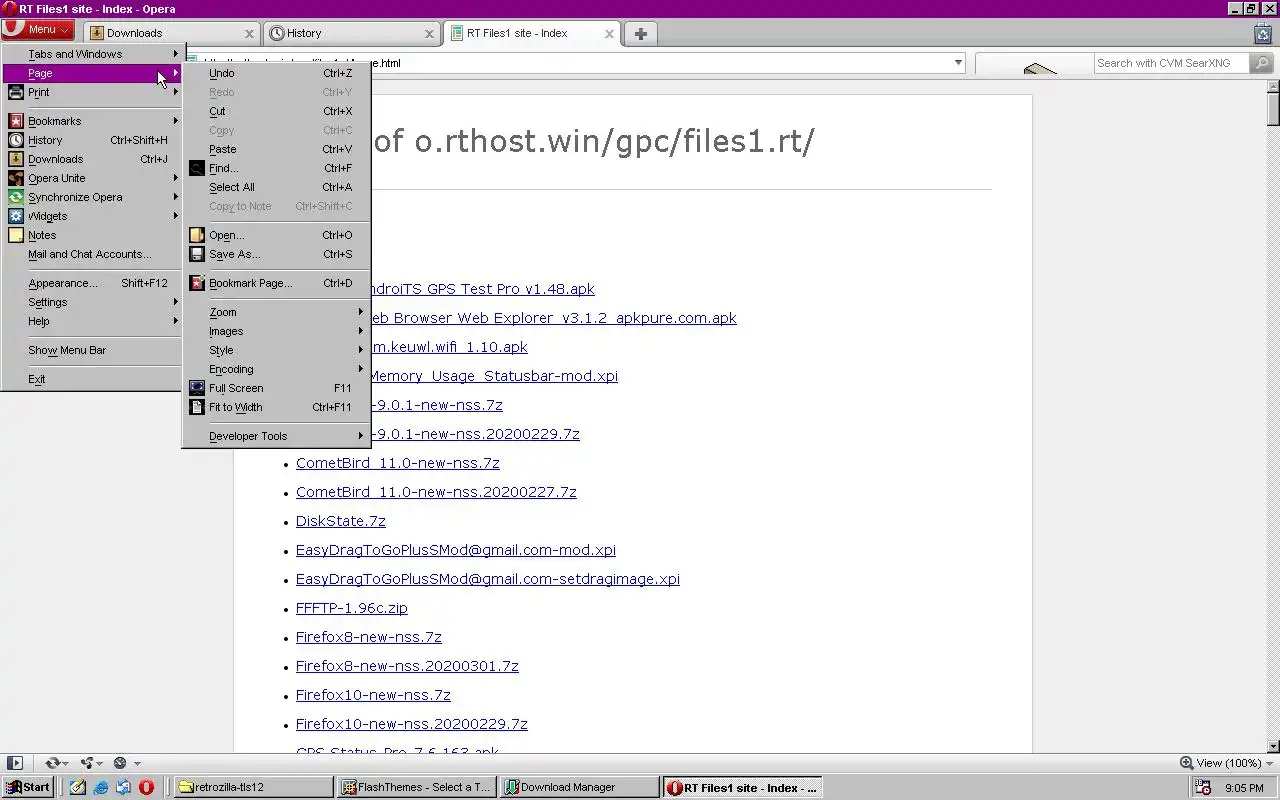Click the CVM SearXNG search field
1280x800 pixels.
[x=1171, y=63]
